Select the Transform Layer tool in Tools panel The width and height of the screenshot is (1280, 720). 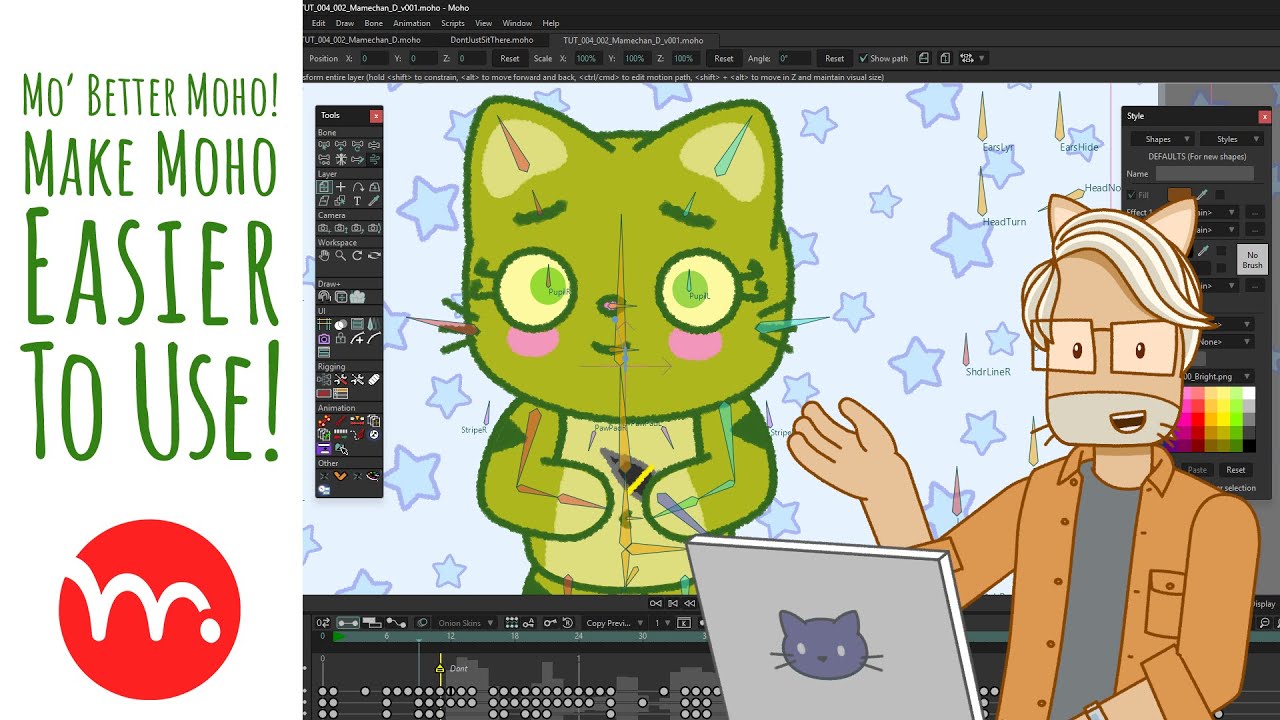[x=325, y=187]
